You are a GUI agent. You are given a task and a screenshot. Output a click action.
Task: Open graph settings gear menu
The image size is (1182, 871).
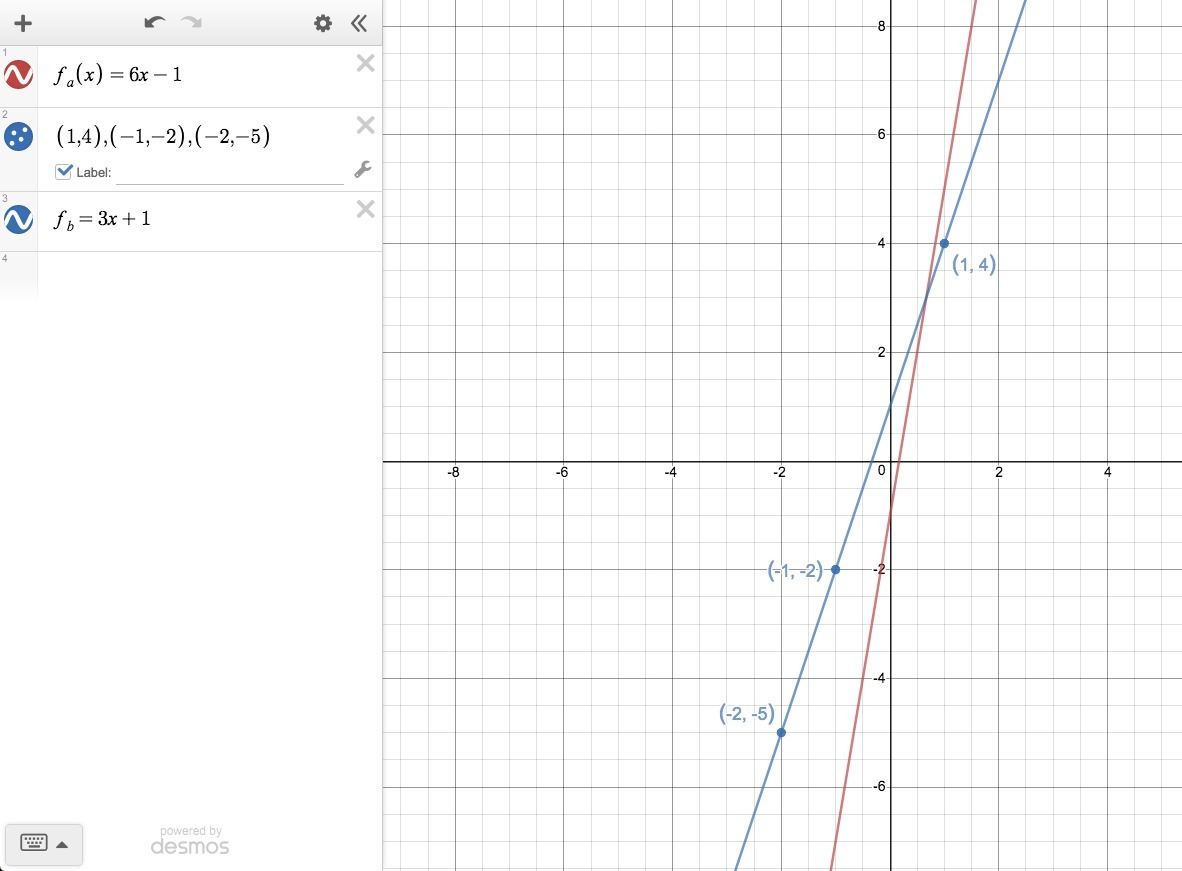[x=323, y=23]
